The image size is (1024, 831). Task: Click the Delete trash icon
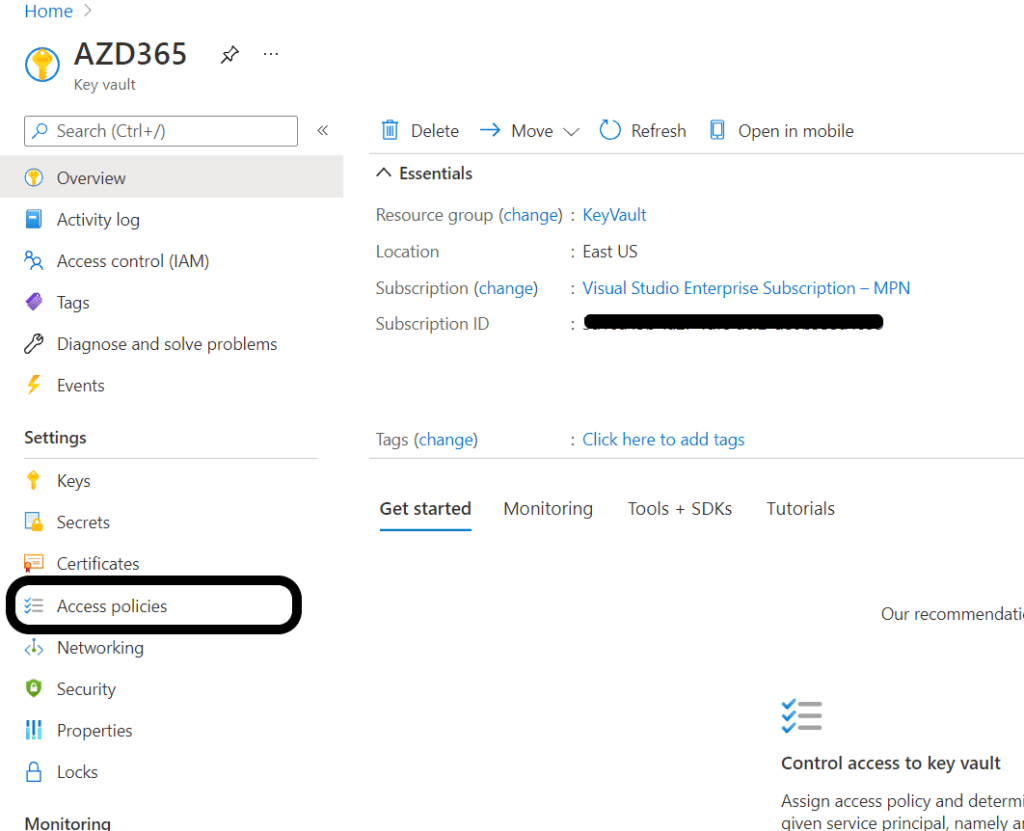(390, 131)
